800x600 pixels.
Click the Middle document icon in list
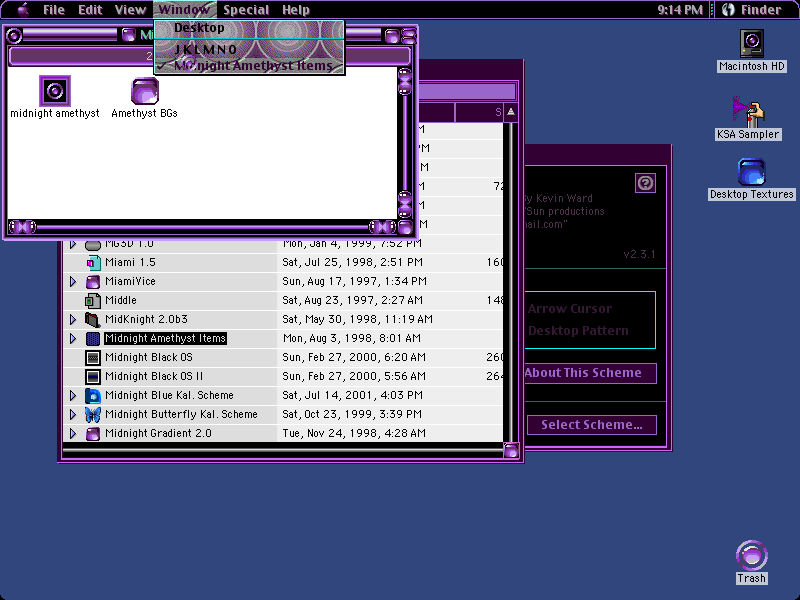93,301
